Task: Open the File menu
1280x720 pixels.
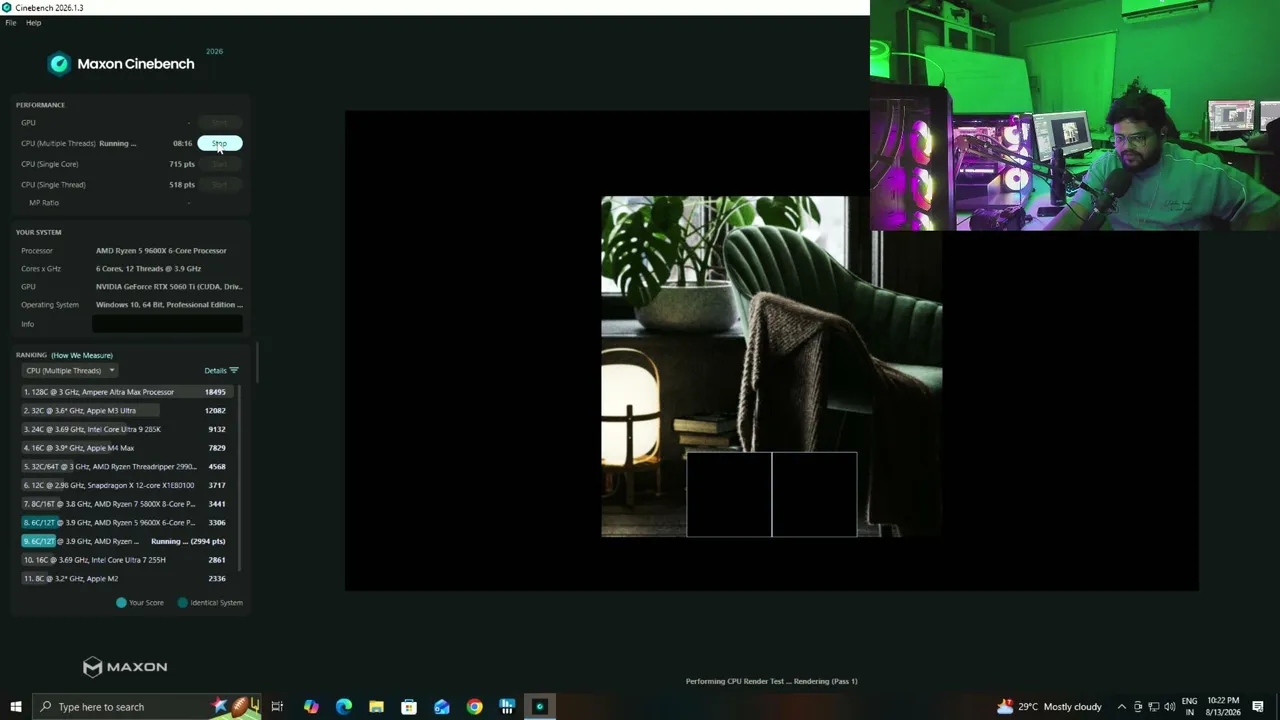Action: point(11,22)
